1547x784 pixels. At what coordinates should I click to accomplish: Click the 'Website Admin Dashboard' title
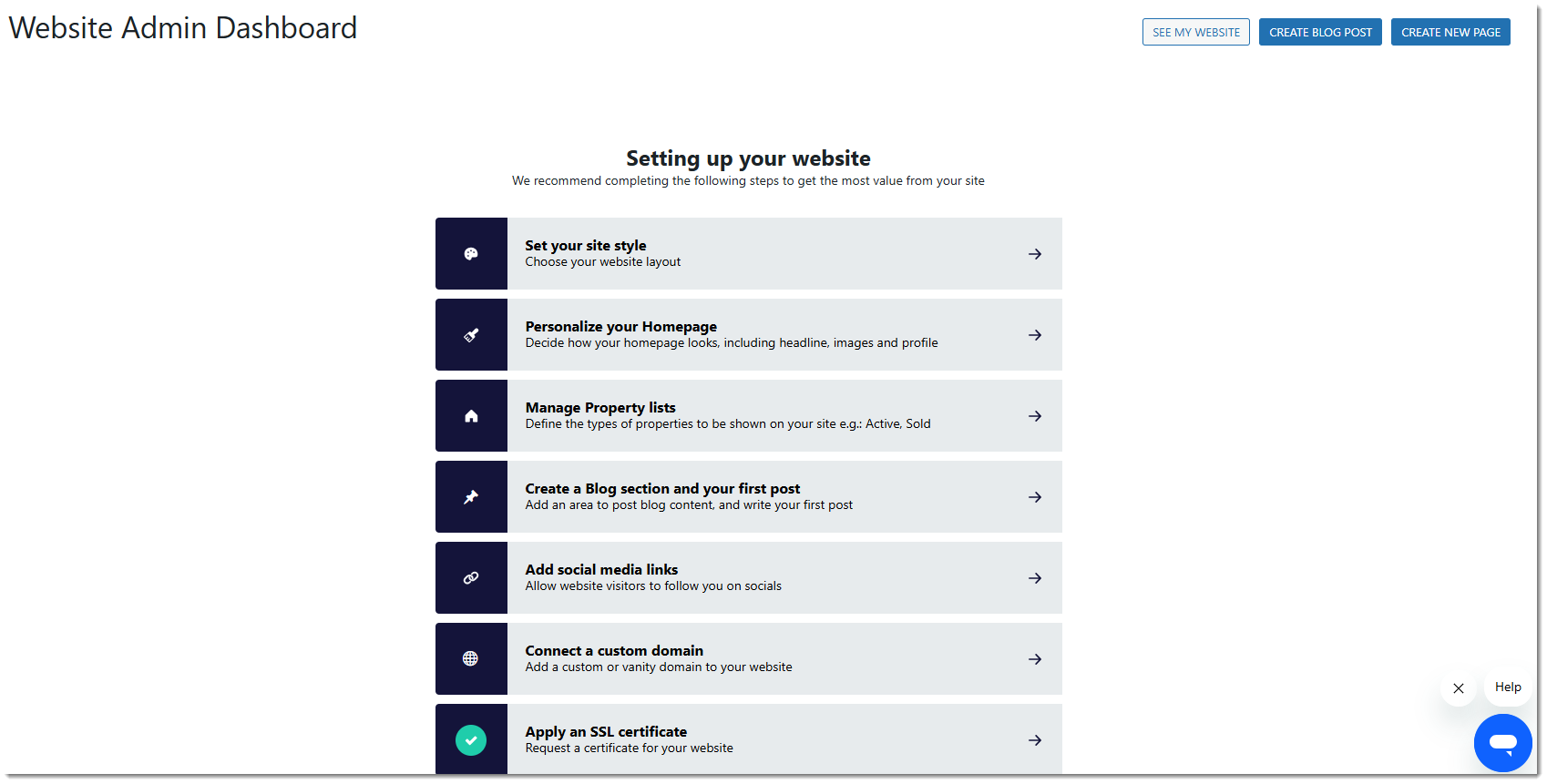(183, 28)
